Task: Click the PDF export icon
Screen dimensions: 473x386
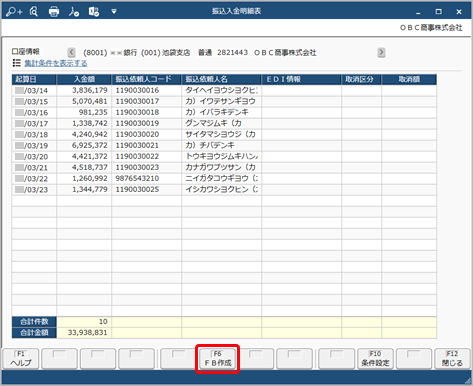Action: tap(74, 12)
